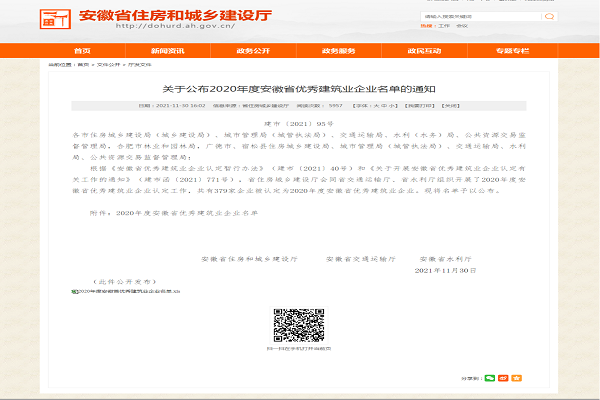
Task: Click the 会议 hot word link
Action: (461, 27)
